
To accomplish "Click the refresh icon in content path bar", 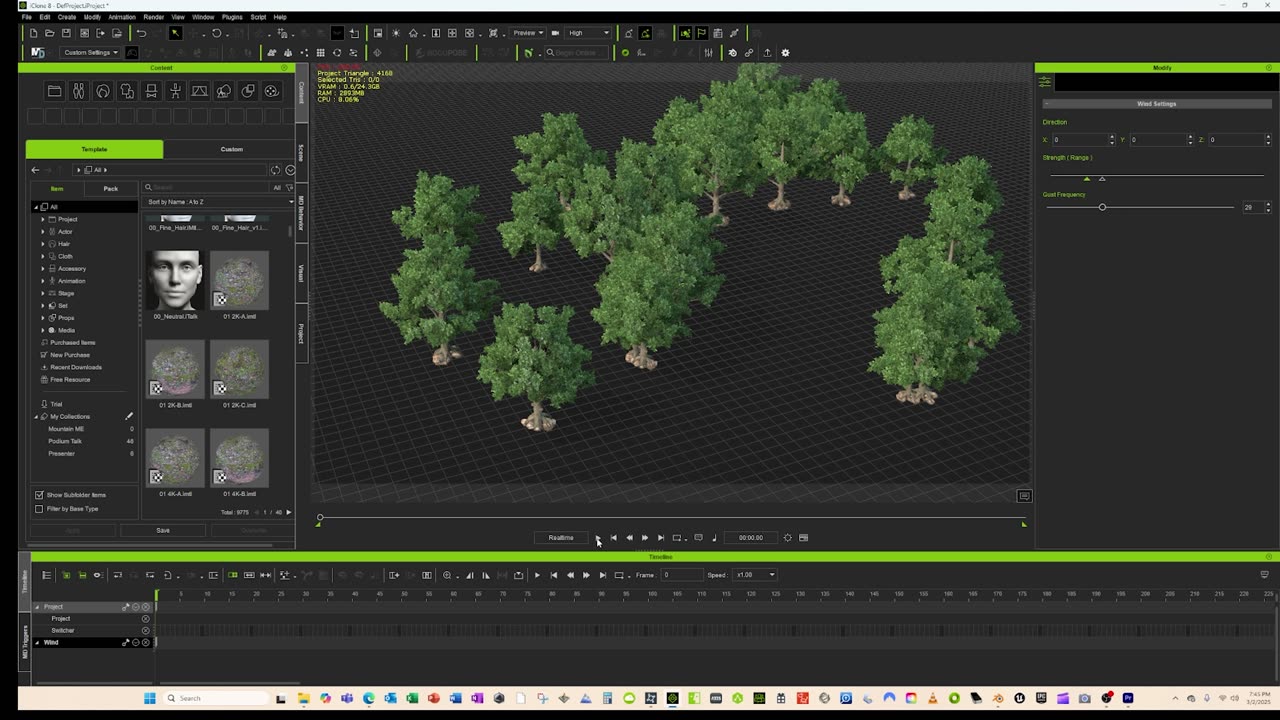I will [275, 170].
